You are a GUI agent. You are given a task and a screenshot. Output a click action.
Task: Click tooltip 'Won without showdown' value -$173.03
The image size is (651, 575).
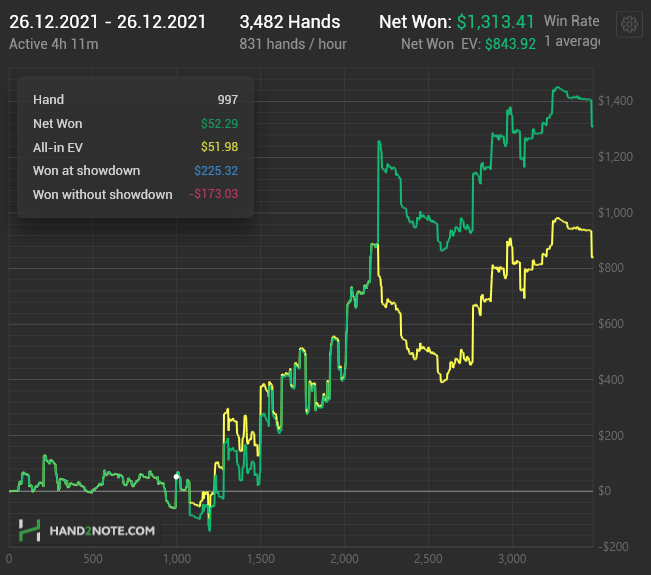[213, 194]
